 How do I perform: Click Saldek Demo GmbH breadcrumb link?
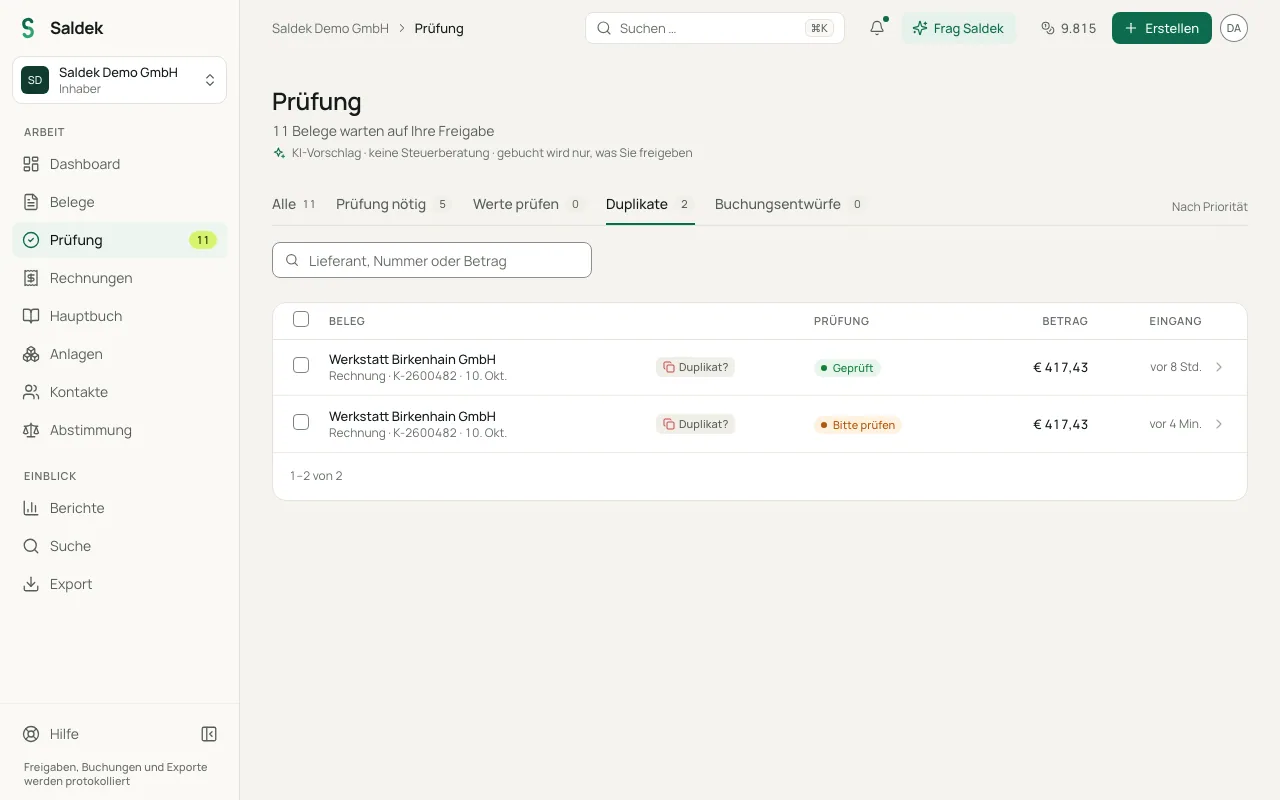330,28
